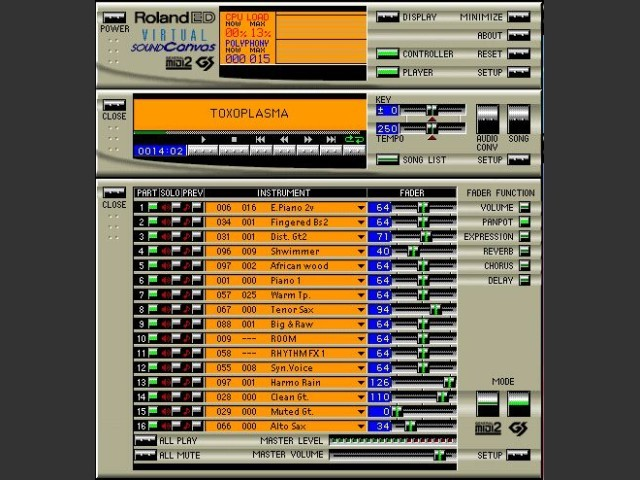Toggle the Player panel button
The image size is (640, 480).
(x=387, y=72)
